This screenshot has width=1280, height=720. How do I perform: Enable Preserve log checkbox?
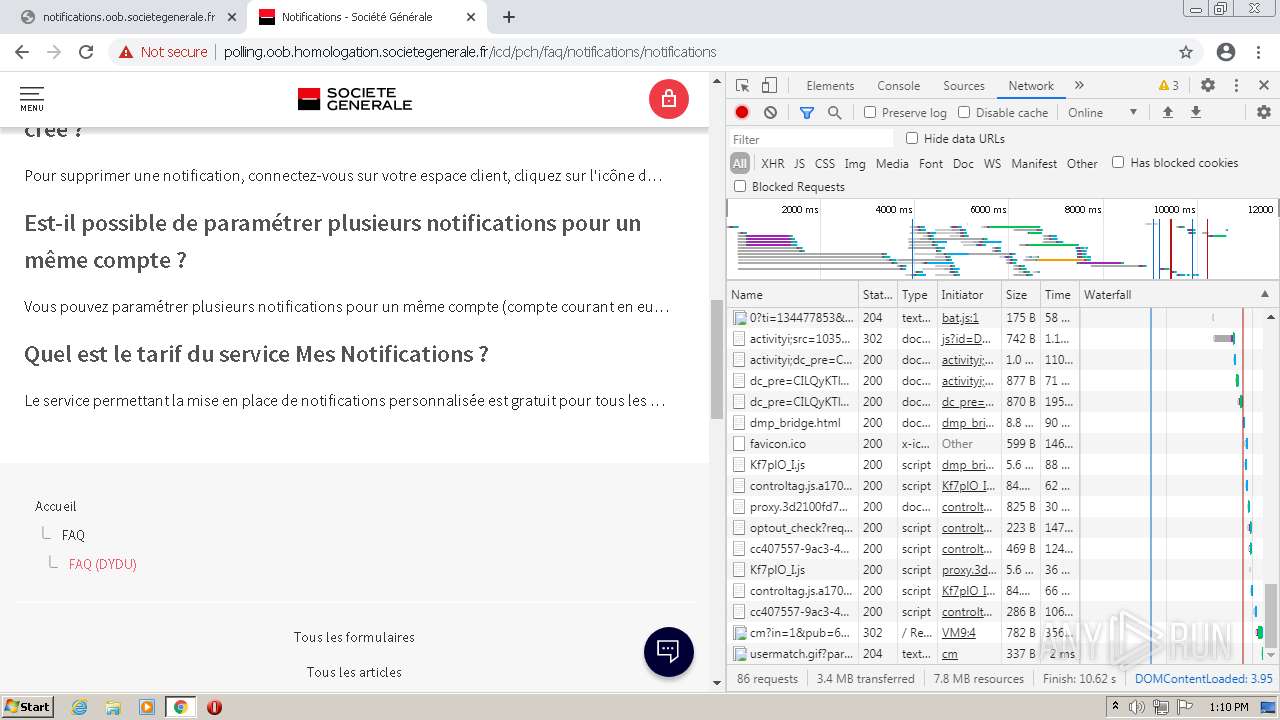coord(870,112)
